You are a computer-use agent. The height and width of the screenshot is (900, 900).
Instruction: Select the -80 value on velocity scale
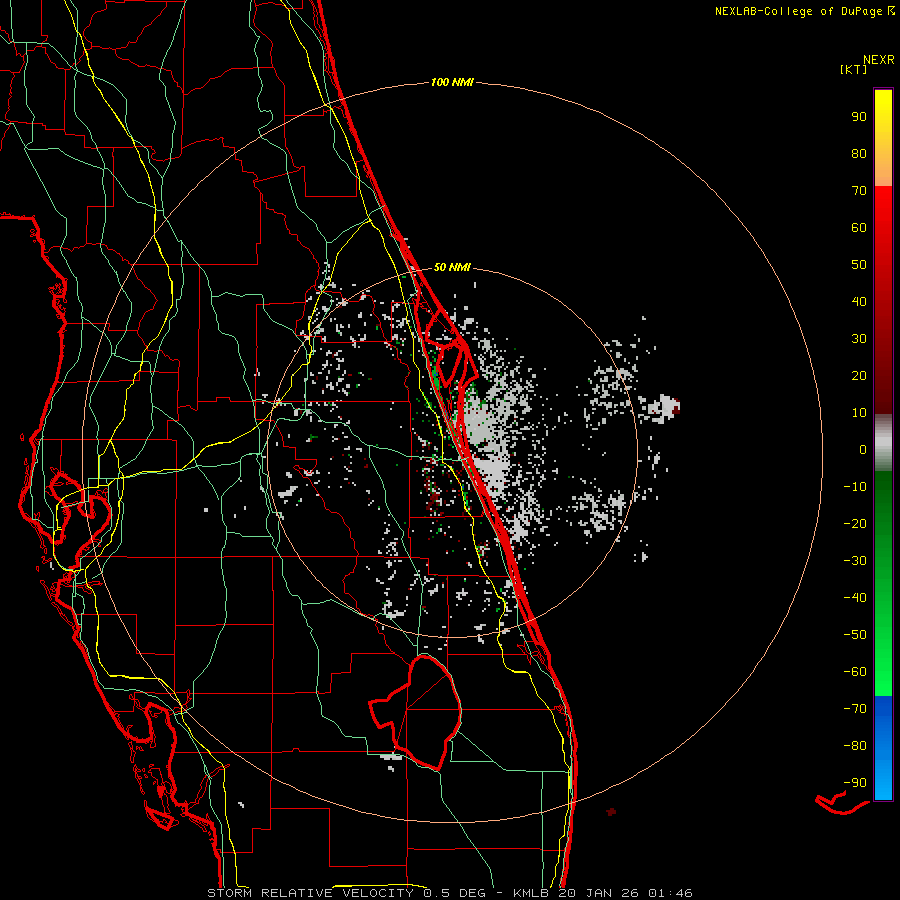(855, 746)
